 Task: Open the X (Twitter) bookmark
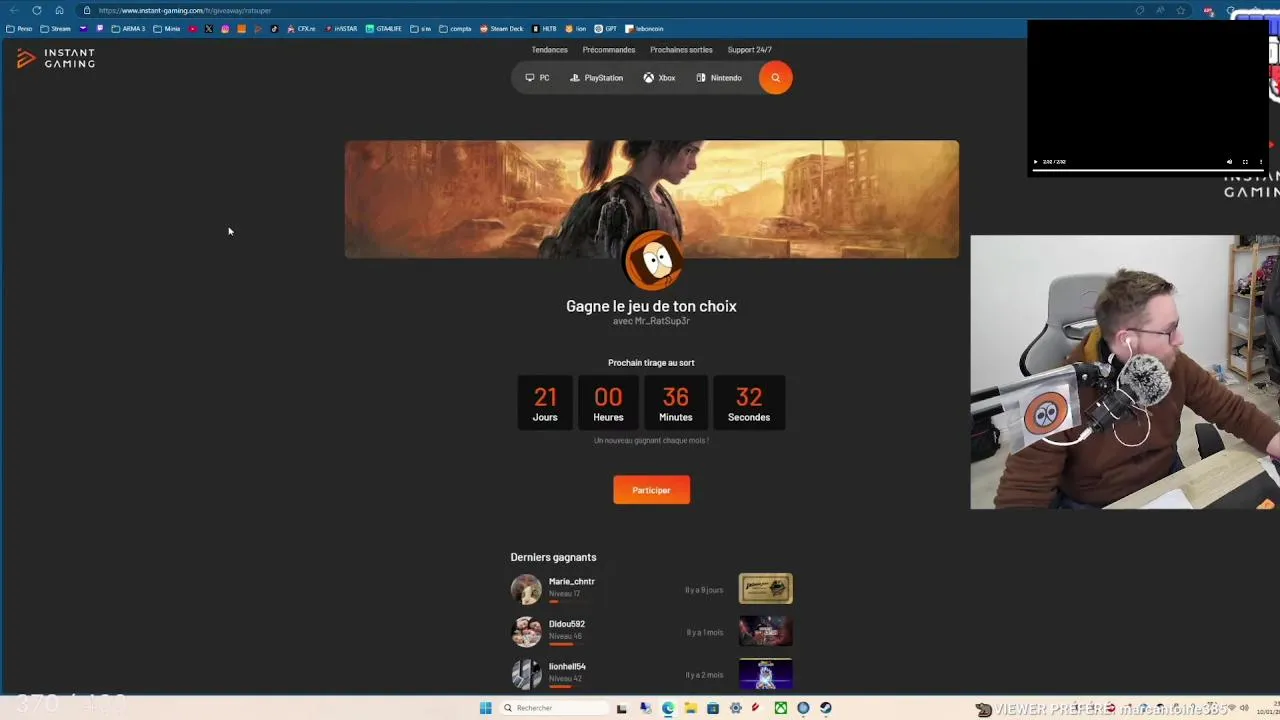point(209,29)
